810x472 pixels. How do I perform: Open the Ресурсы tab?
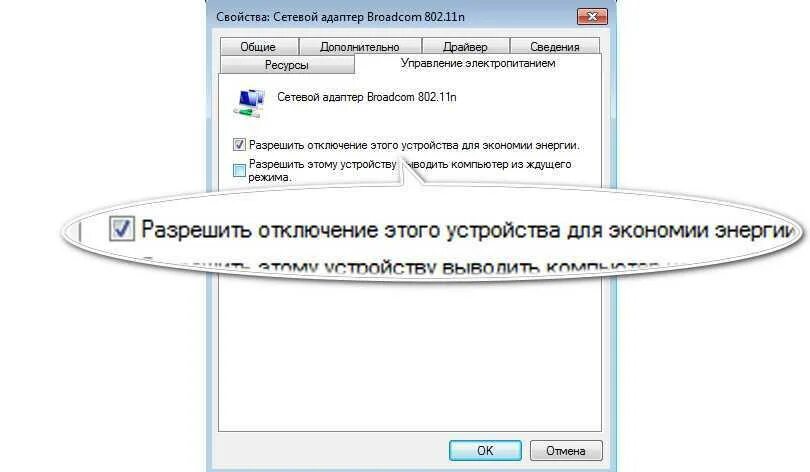[x=287, y=65]
